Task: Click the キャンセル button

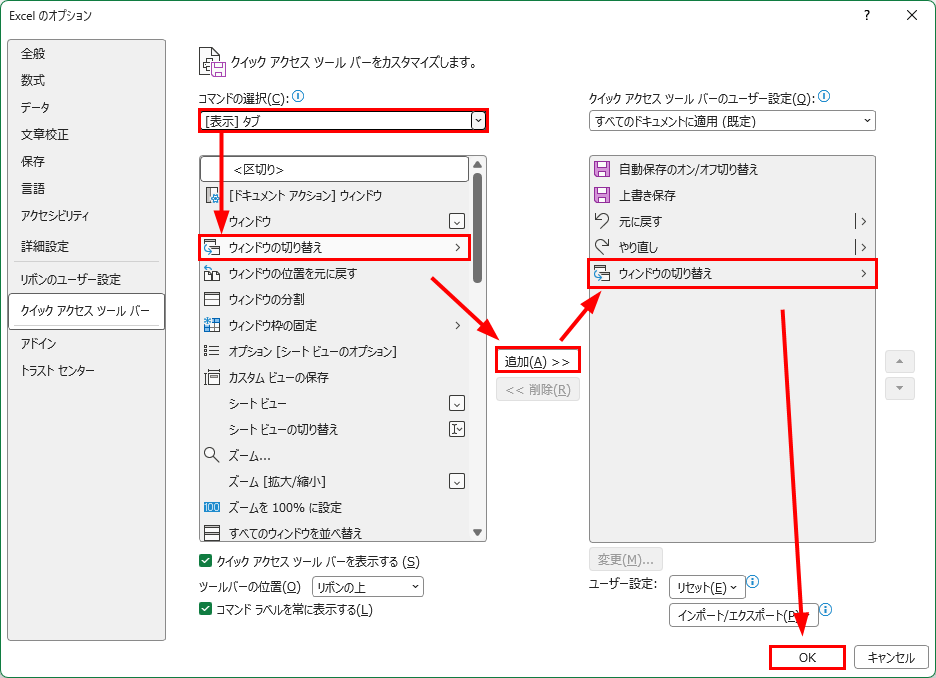Action: tap(891, 657)
